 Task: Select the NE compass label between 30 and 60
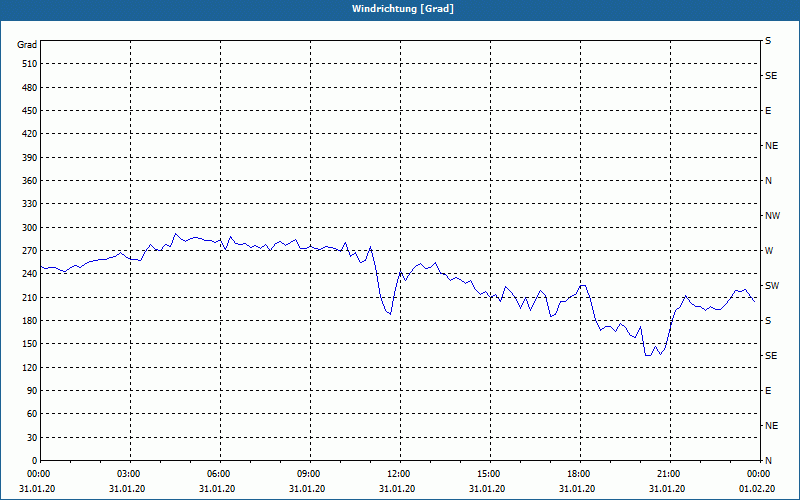tap(771, 426)
